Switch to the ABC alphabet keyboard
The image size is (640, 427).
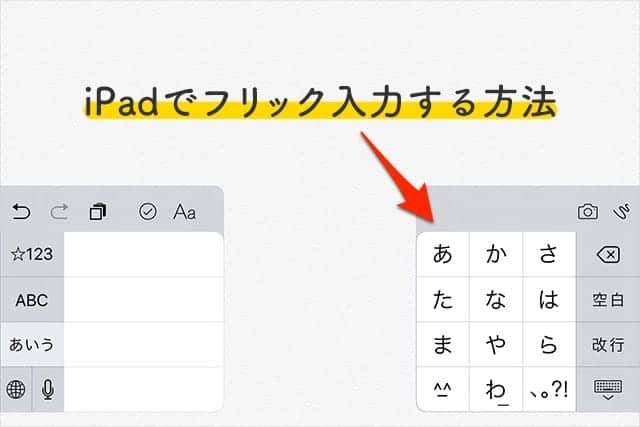(32, 300)
